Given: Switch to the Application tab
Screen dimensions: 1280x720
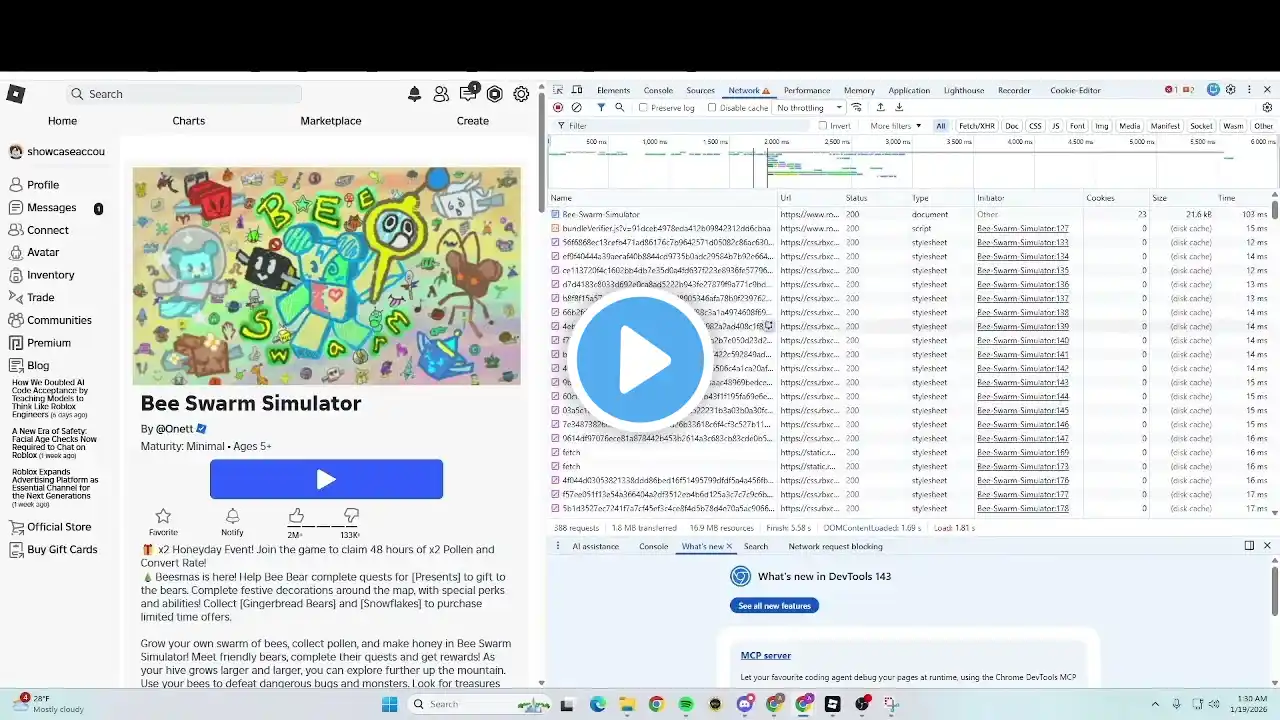Looking at the screenshot, I should coord(909,90).
